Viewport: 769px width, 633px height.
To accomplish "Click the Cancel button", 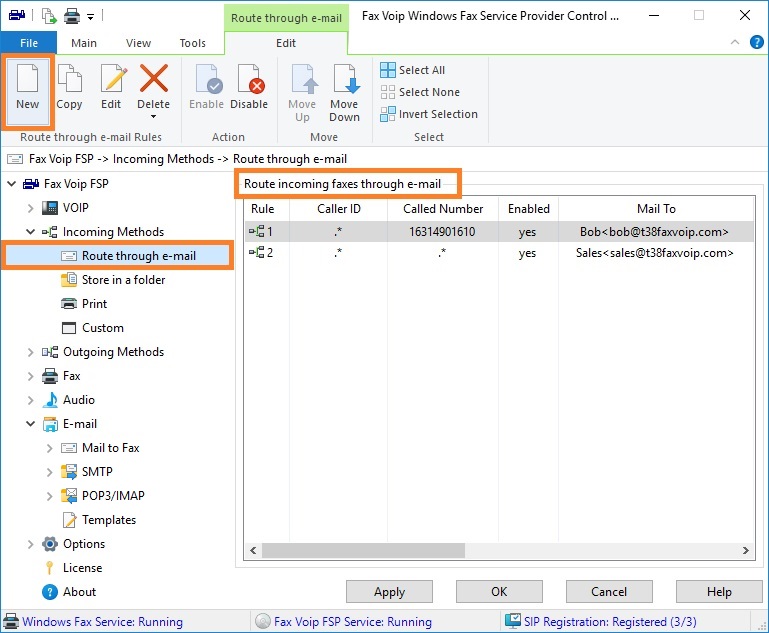I will [x=609, y=592].
